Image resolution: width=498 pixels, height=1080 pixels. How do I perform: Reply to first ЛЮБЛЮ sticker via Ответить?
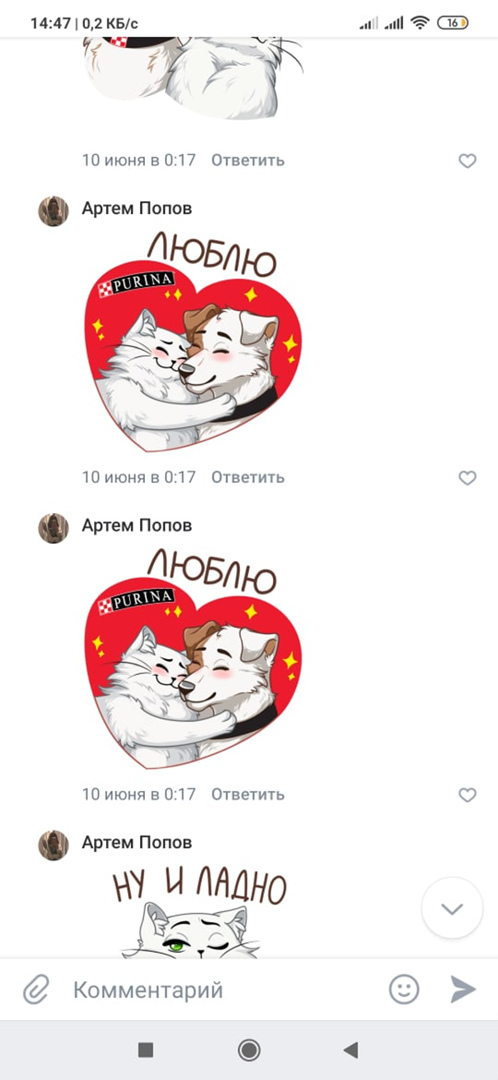[247, 477]
